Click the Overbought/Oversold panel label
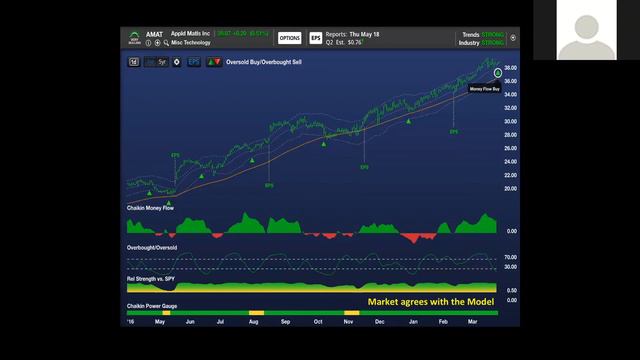 152,248
